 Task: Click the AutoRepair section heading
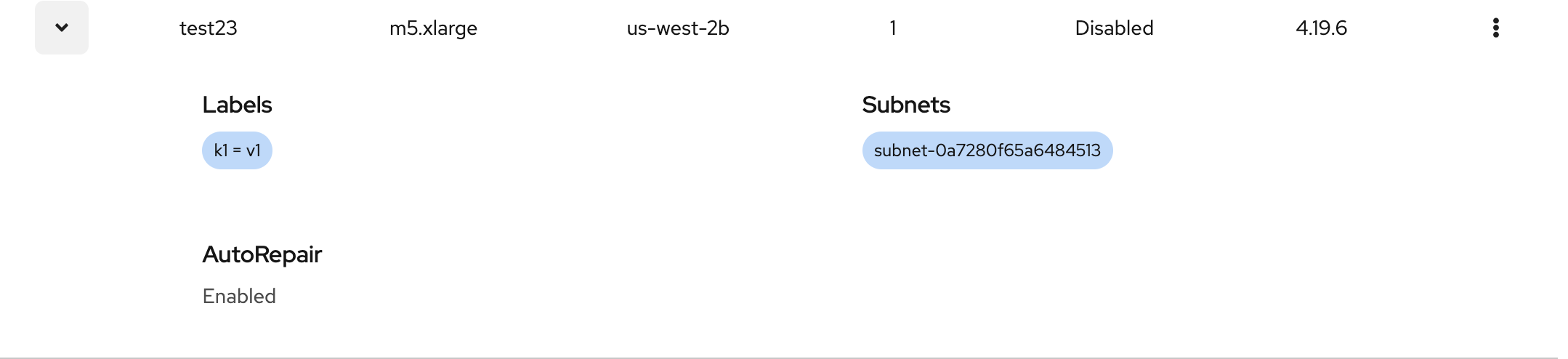click(262, 254)
